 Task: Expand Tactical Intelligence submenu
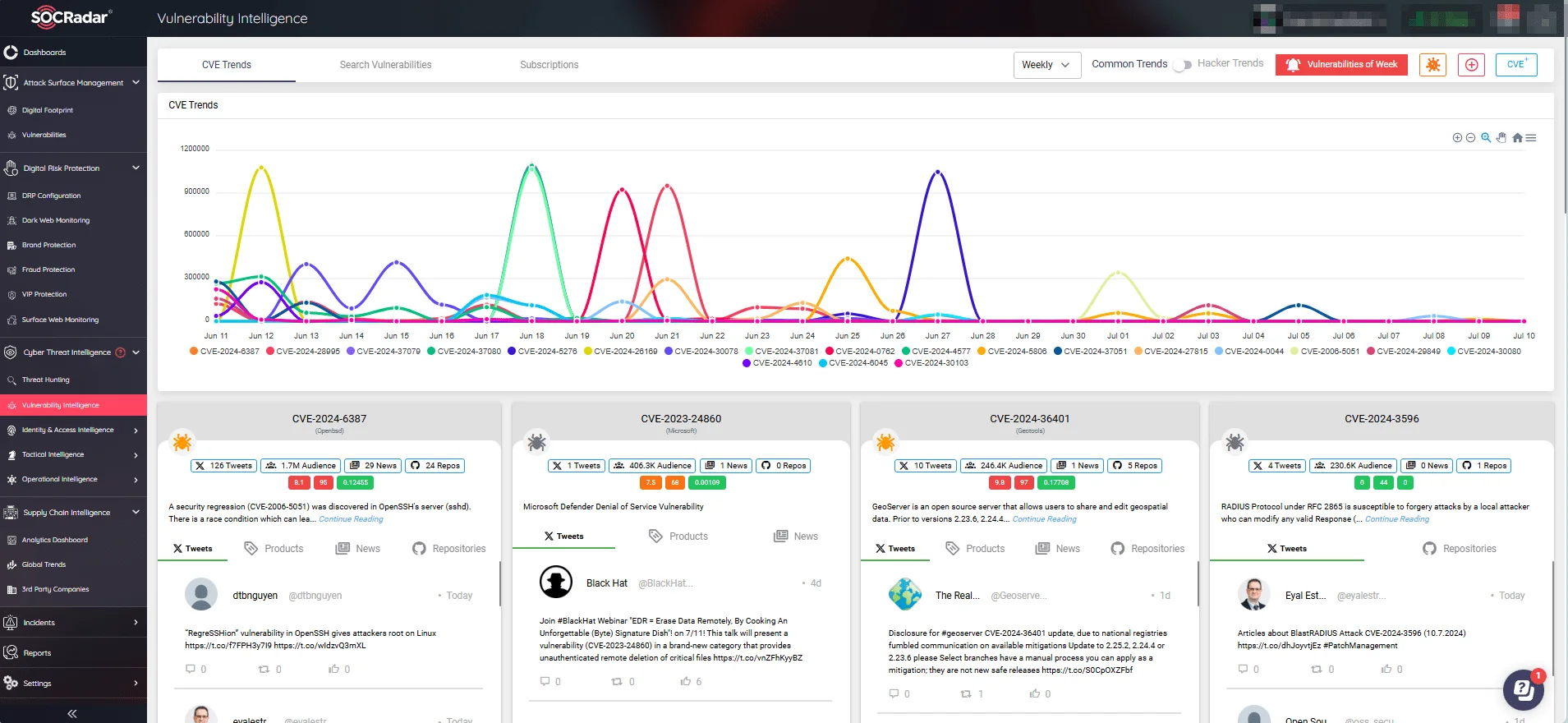pyautogui.click(x=136, y=455)
